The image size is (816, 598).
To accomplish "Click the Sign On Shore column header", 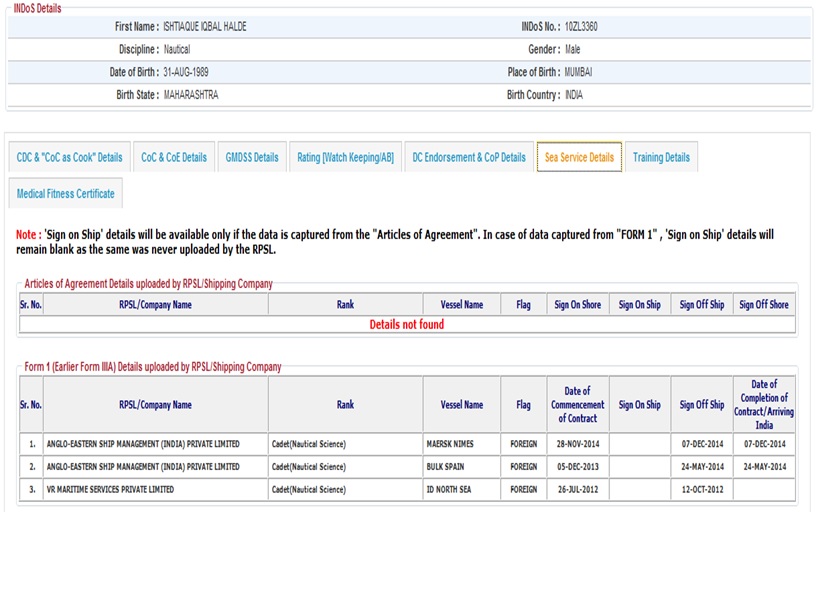I will point(578,305).
